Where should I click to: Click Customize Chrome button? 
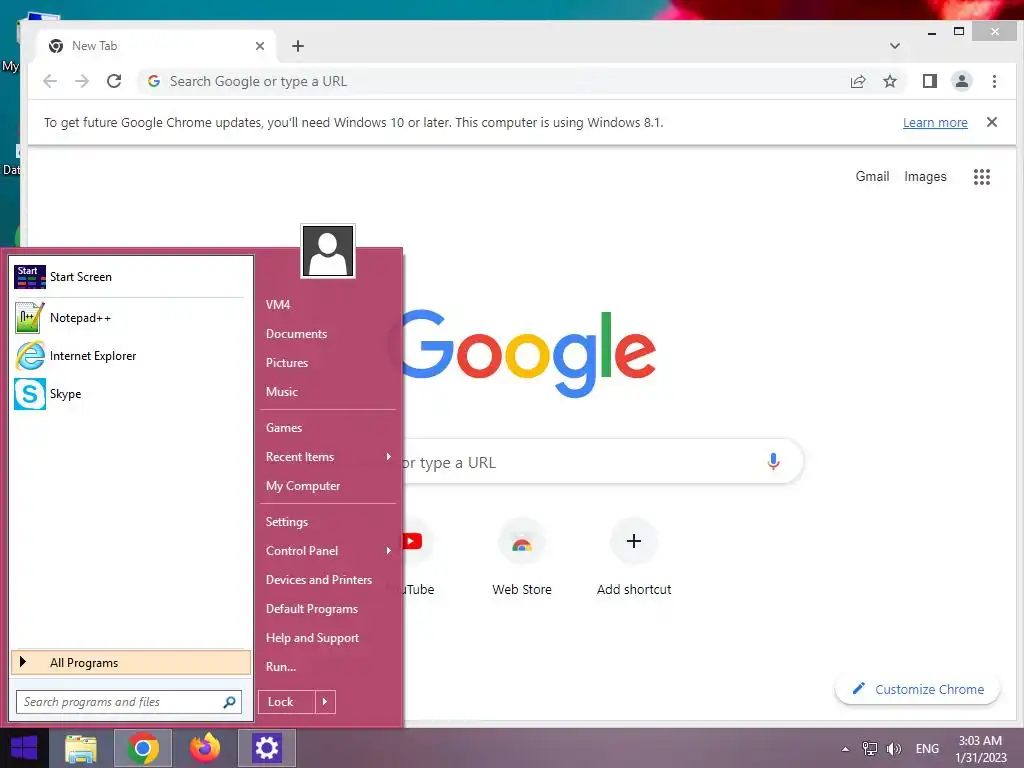[x=918, y=690]
